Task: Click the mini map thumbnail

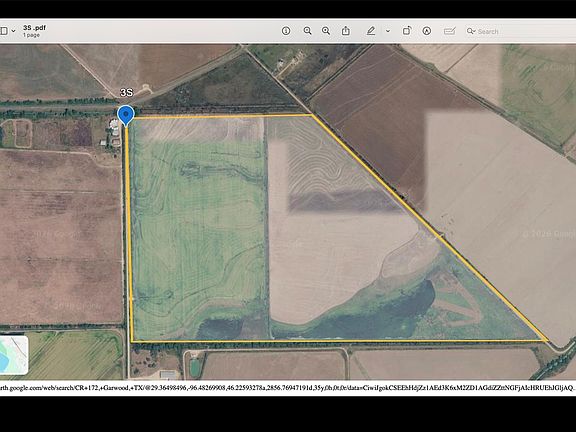Action: pyautogui.click(x=14, y=355)
